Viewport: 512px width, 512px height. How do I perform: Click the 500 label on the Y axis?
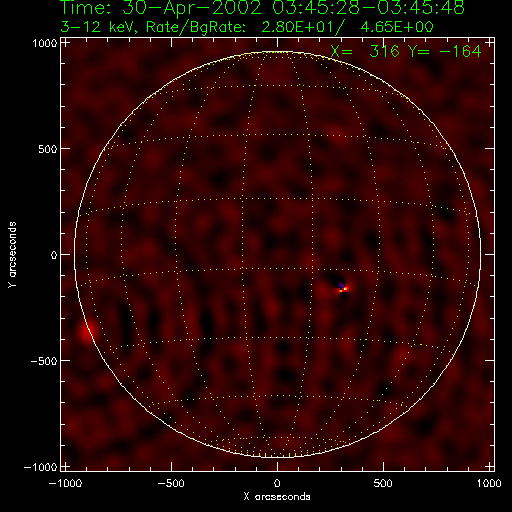coord(47,149)
